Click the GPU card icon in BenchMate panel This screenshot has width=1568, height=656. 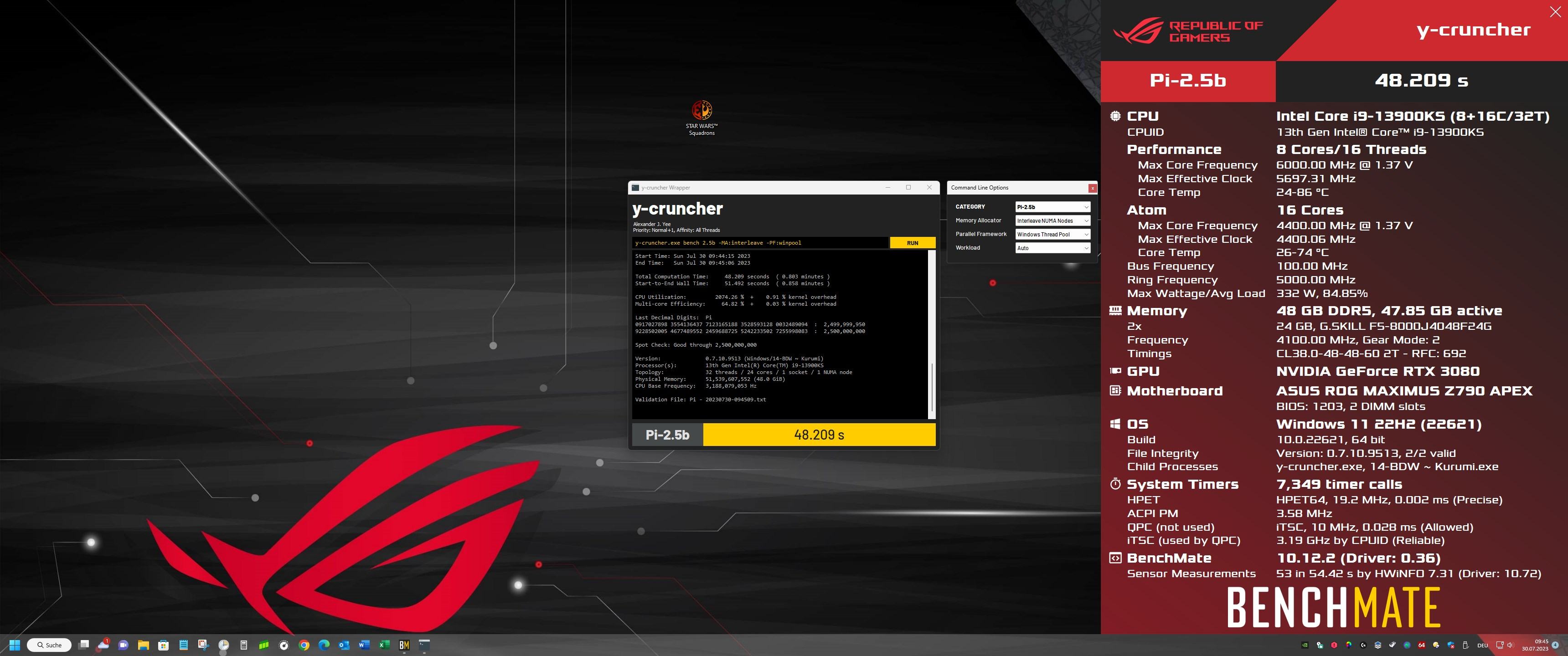click(x=1115, y=371)
